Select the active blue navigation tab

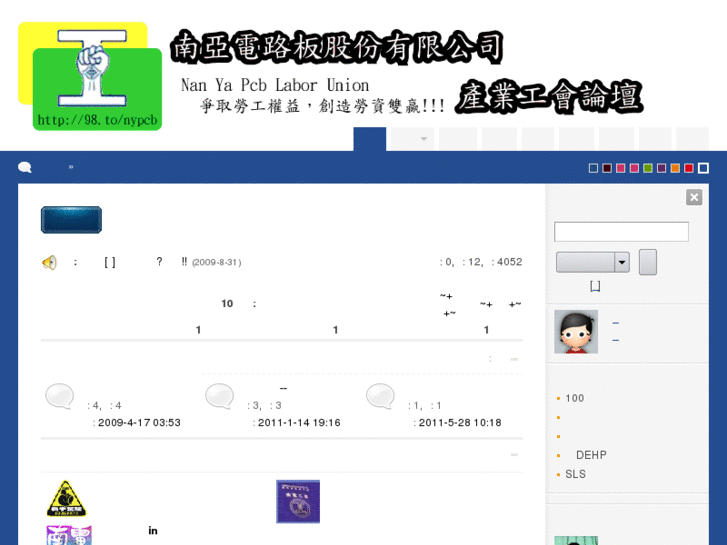370,139
